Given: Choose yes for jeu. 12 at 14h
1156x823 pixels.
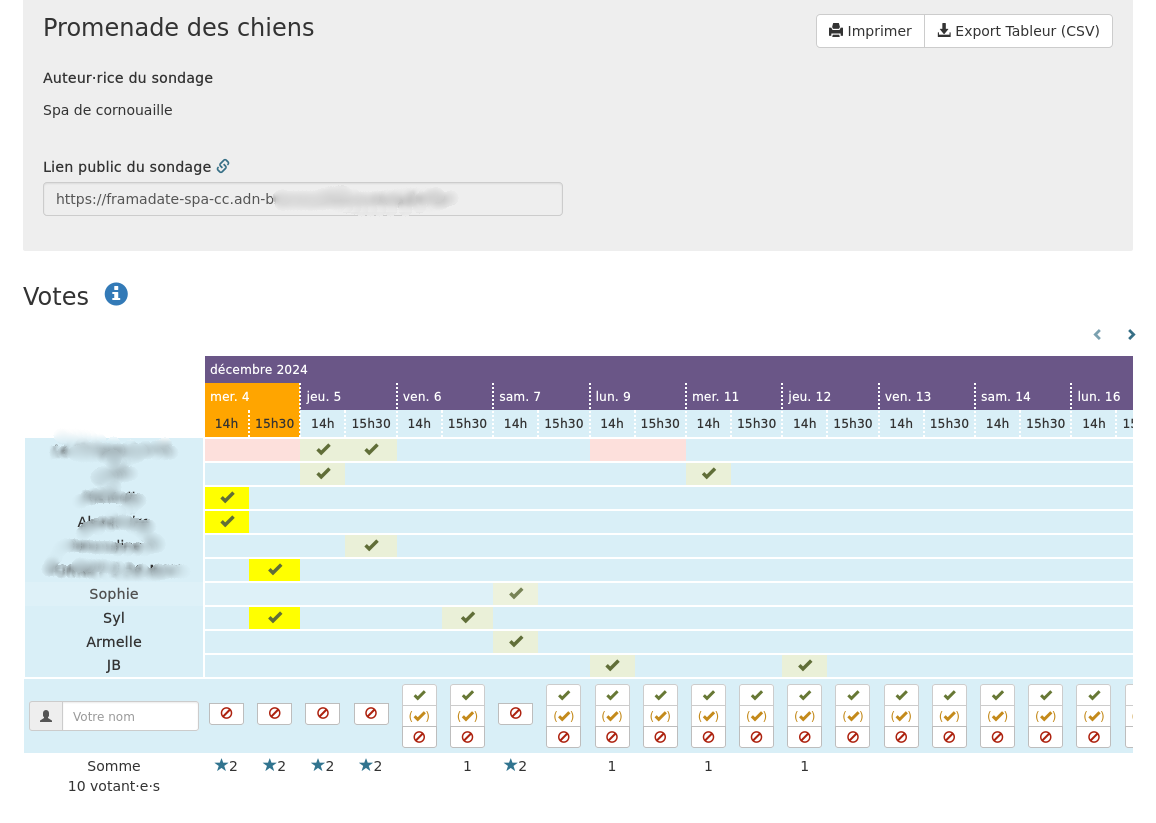Looking at the screenshot, I should tap(804, 695).
